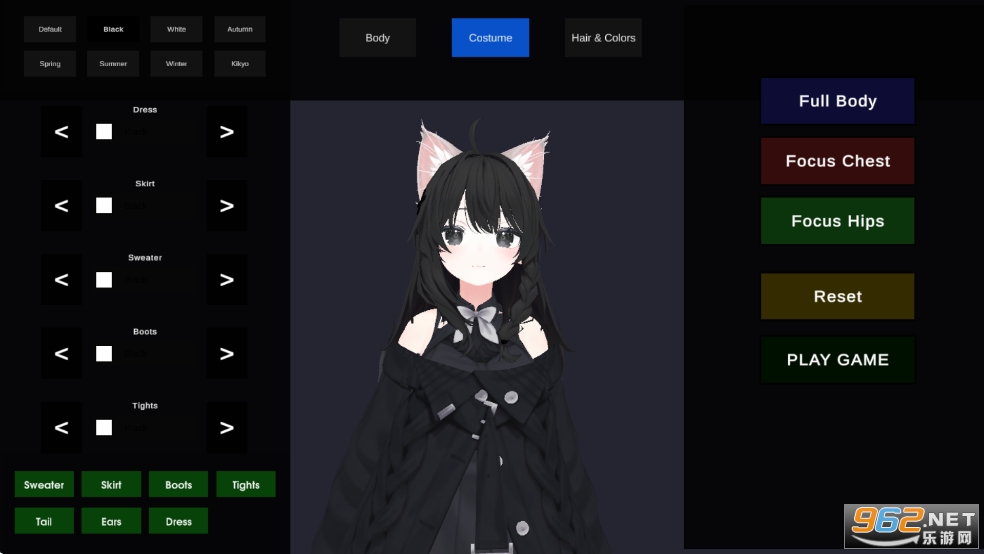Viewport: 984px width, 554px height.
Task: Click the next arrow for Tights
Action: tap(226, 428)
